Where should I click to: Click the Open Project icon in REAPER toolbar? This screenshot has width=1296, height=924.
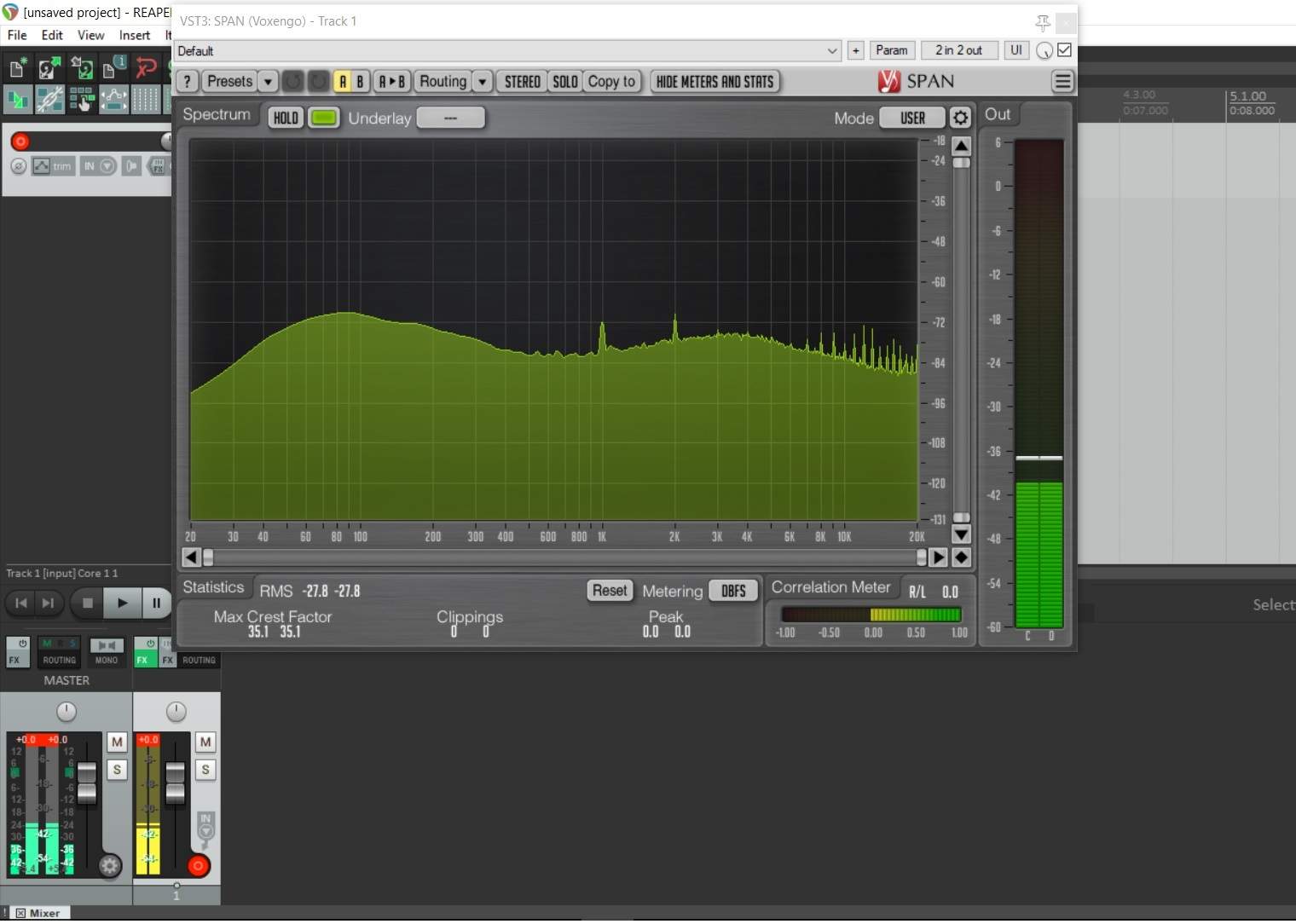pyautogui.click(x=49, y=67)
